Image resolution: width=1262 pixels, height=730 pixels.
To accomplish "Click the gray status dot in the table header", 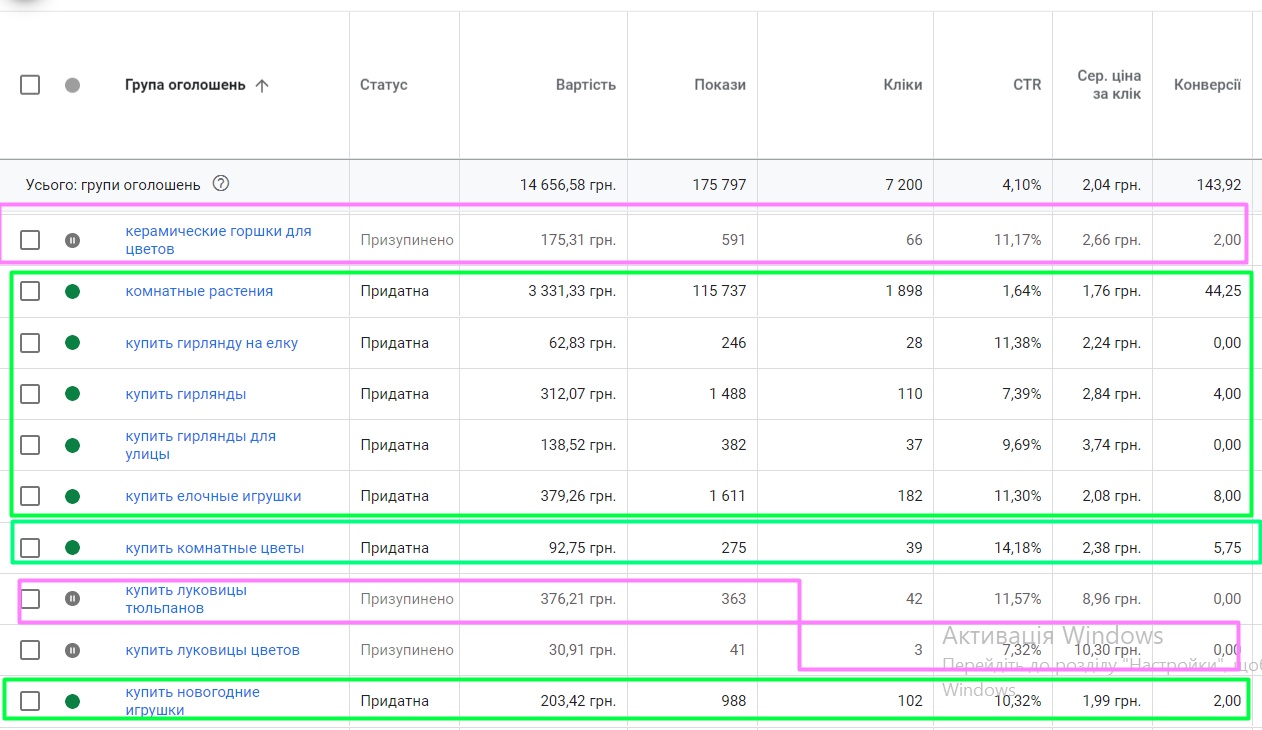I will pos(72,85).
